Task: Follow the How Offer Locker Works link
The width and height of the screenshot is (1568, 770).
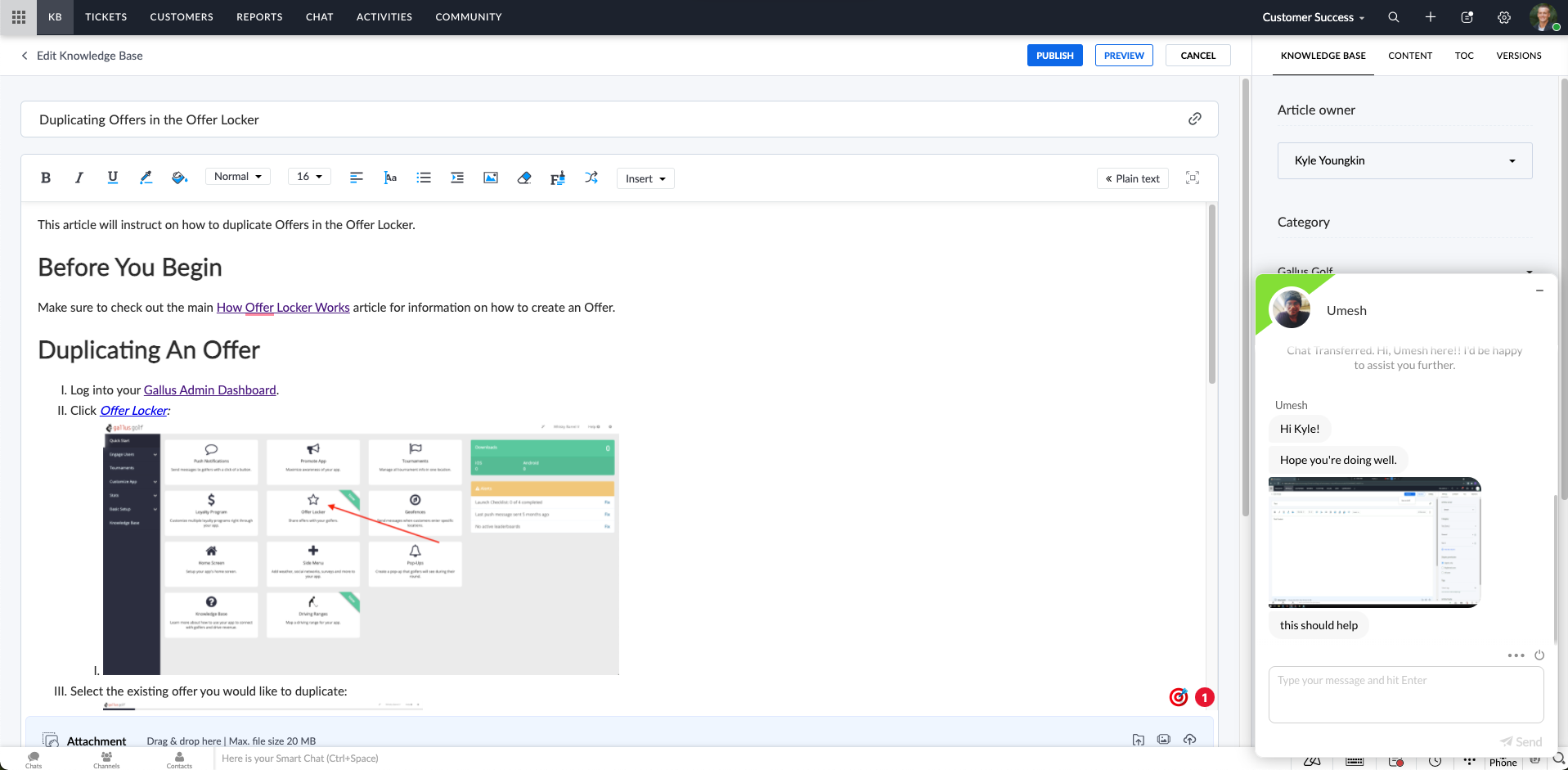Action: (283, 308)
